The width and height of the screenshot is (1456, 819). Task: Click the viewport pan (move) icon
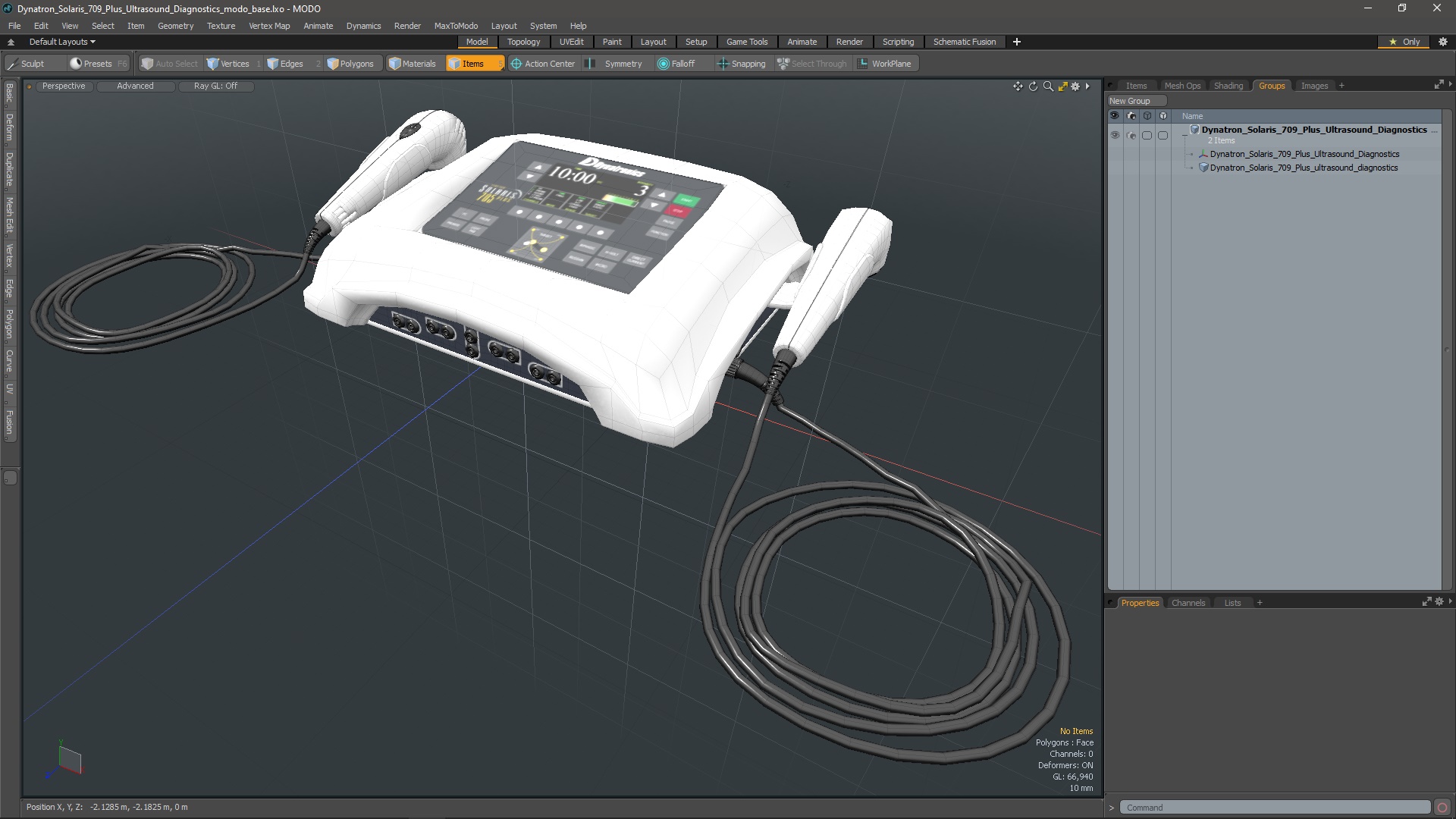(1018, 86)
